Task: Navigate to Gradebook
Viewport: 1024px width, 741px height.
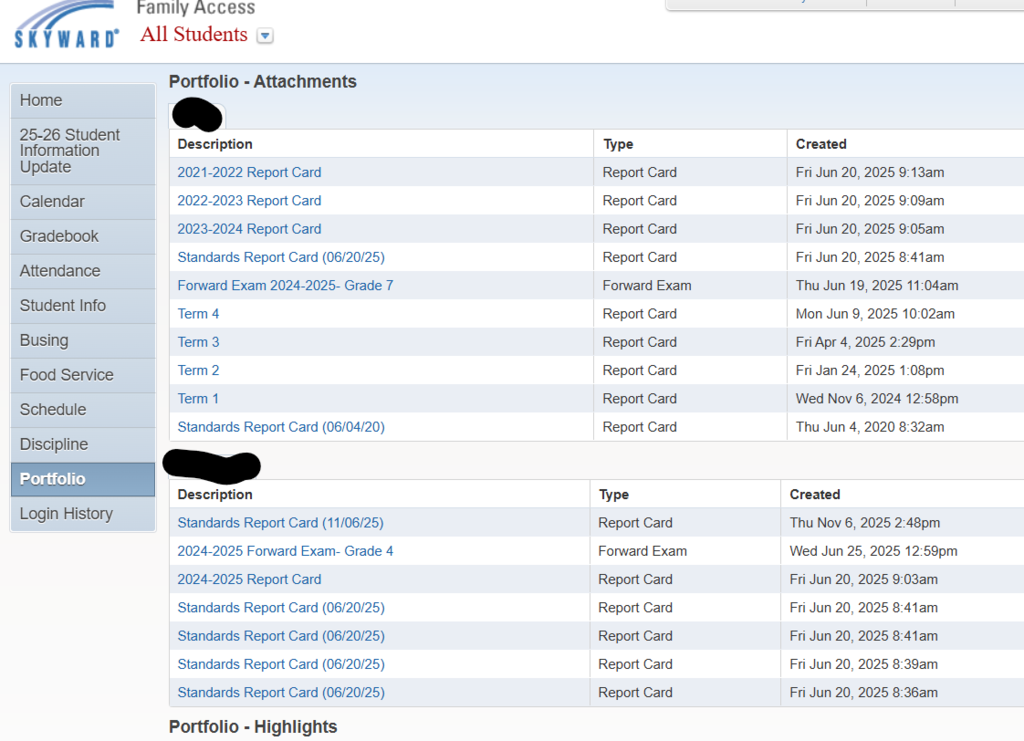Action: click(x=59, y=236)
